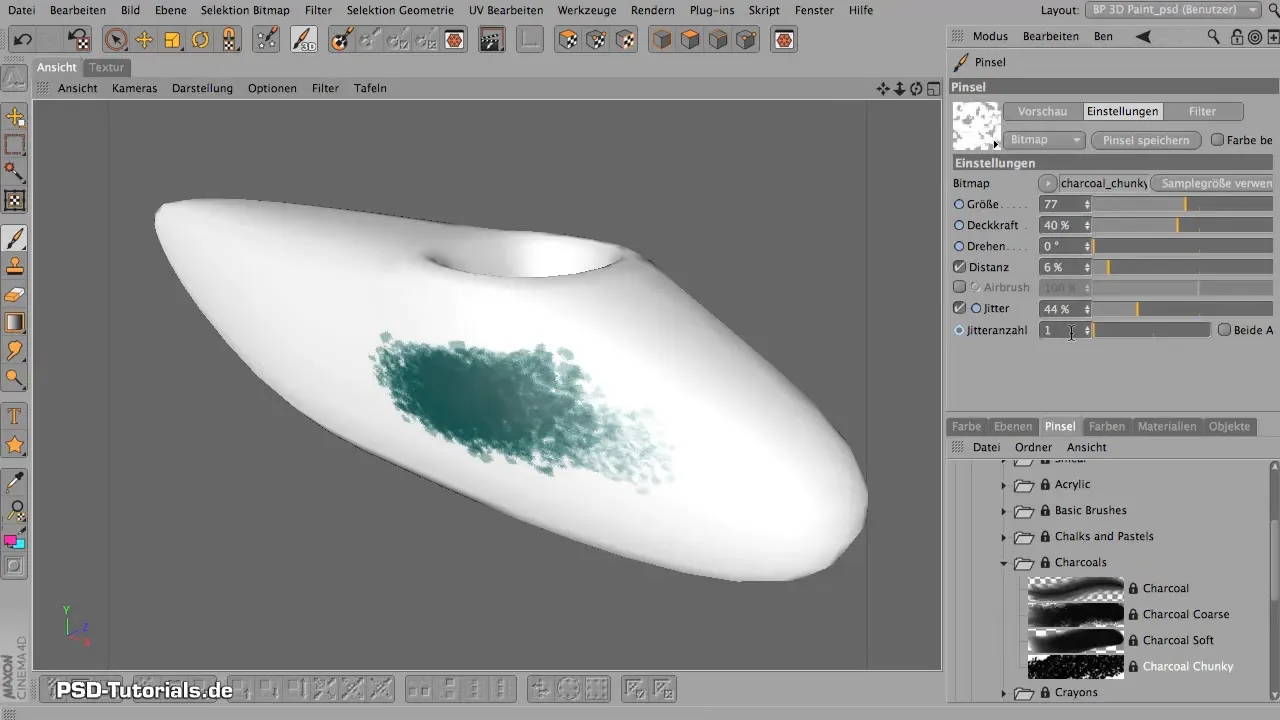Click the Deckkraft radio circle
Viewport: 1280px width, 720px height.
coord(960,225)
